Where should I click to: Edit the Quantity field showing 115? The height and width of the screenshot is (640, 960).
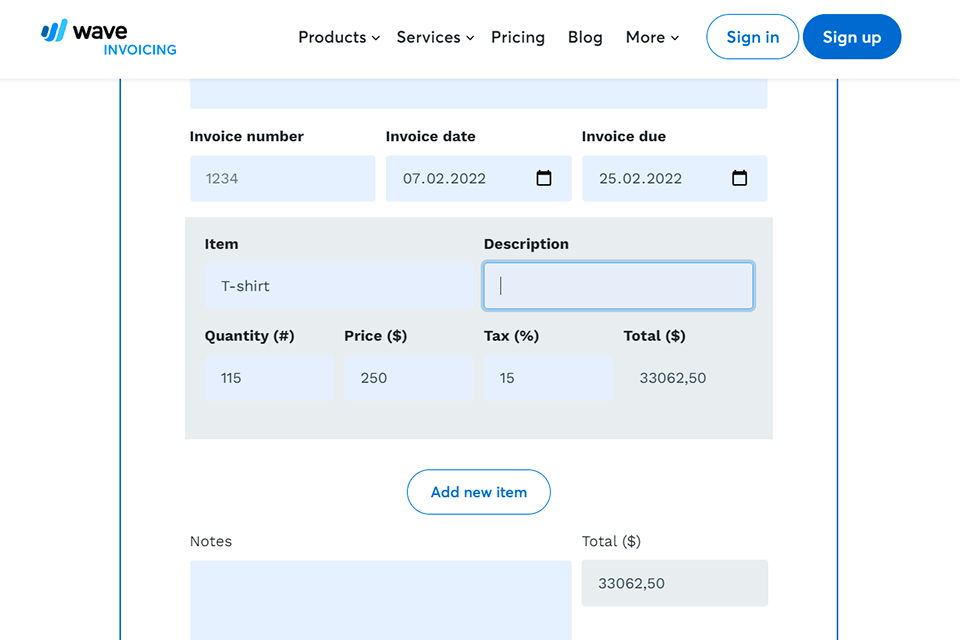269,378
